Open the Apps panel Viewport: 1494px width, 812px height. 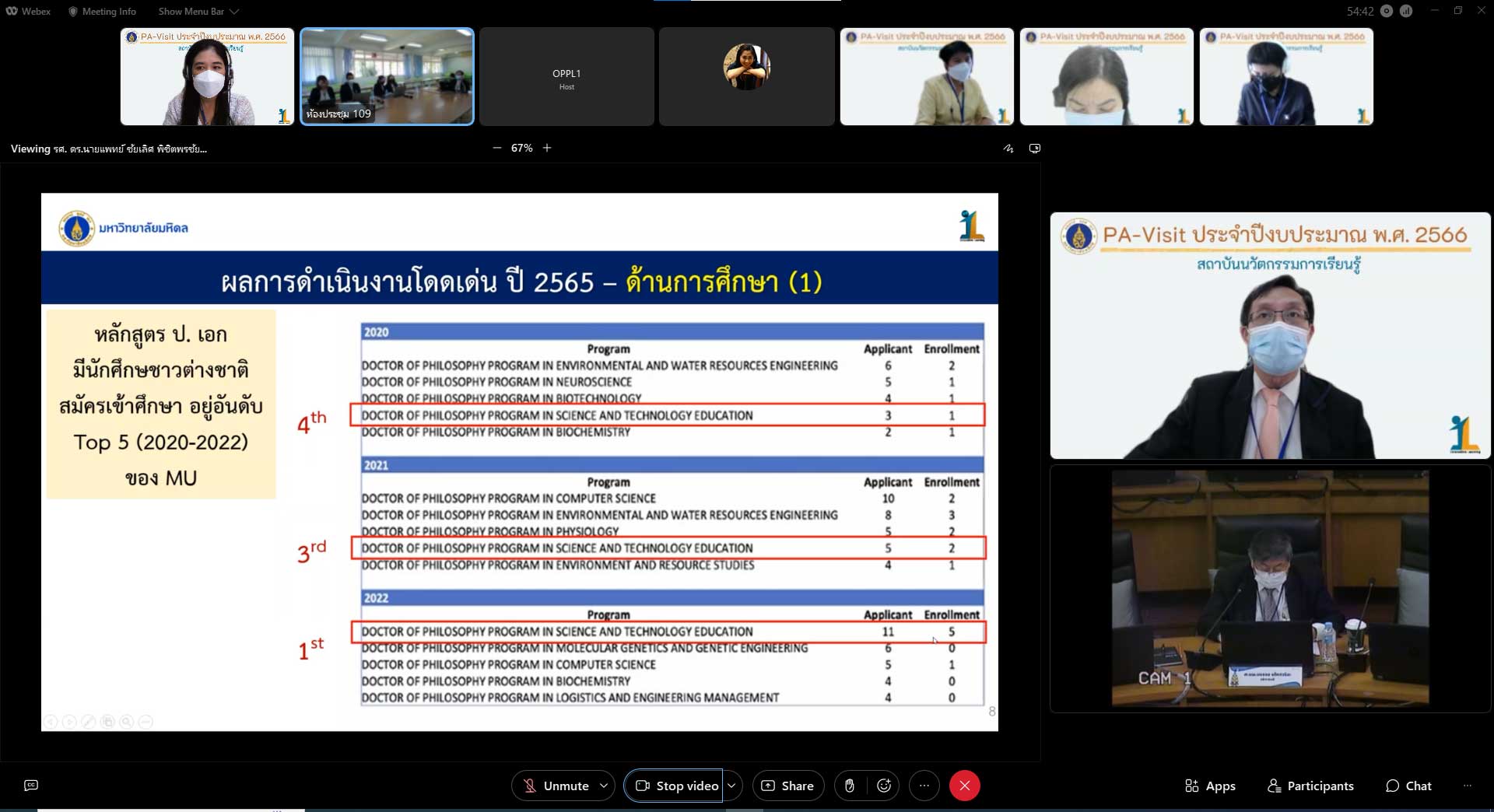pyautogui.click(x=1210, y=786)
